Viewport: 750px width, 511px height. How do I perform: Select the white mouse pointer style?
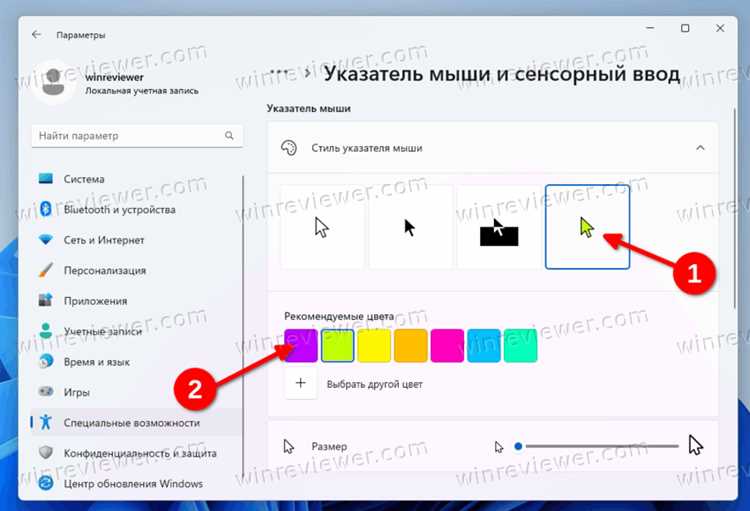(x=322, y=227)
